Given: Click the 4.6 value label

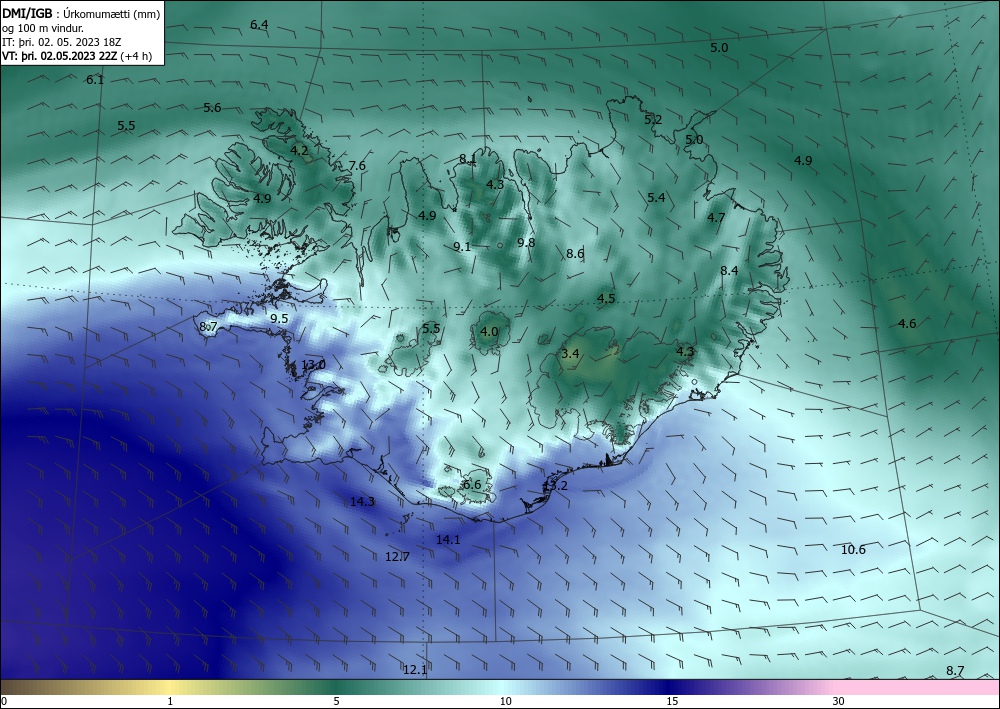Looking at the screenshot, I should tap(907, 323).
